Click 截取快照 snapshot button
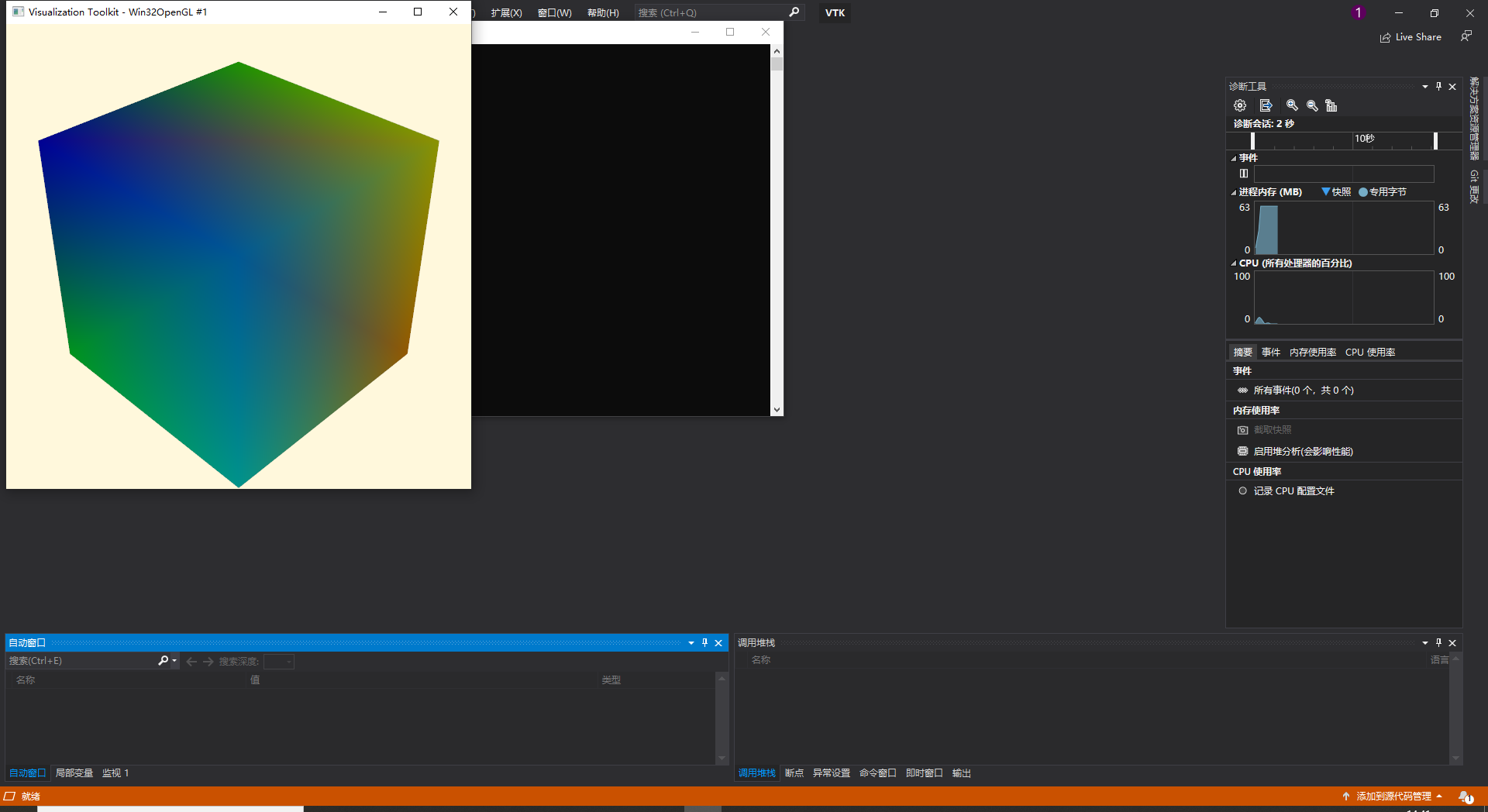 [1265, 430]
